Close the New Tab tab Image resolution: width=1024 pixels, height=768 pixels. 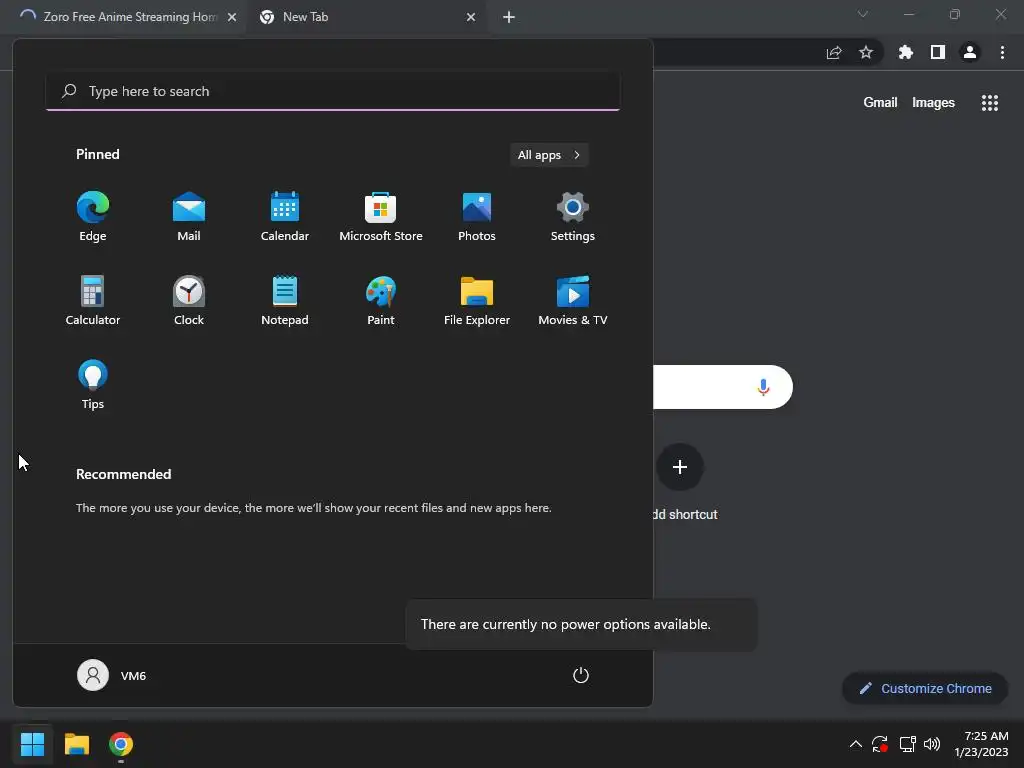471,17
